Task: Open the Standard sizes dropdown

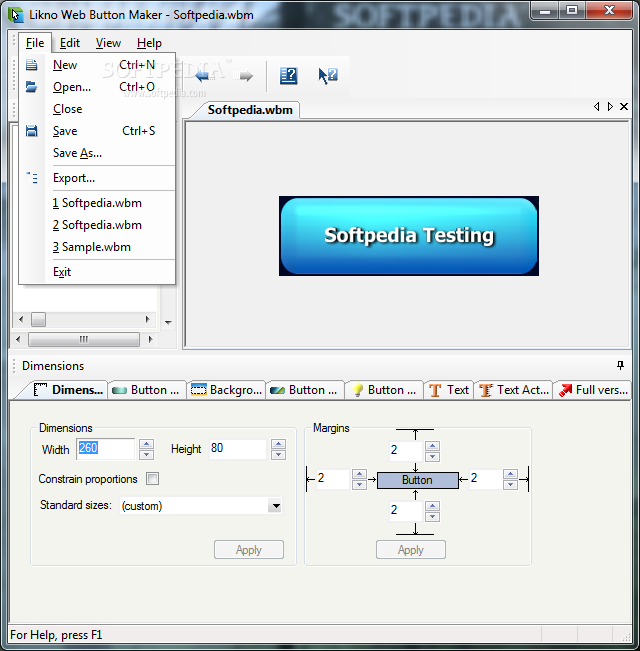Action: [x=275, y=506]
